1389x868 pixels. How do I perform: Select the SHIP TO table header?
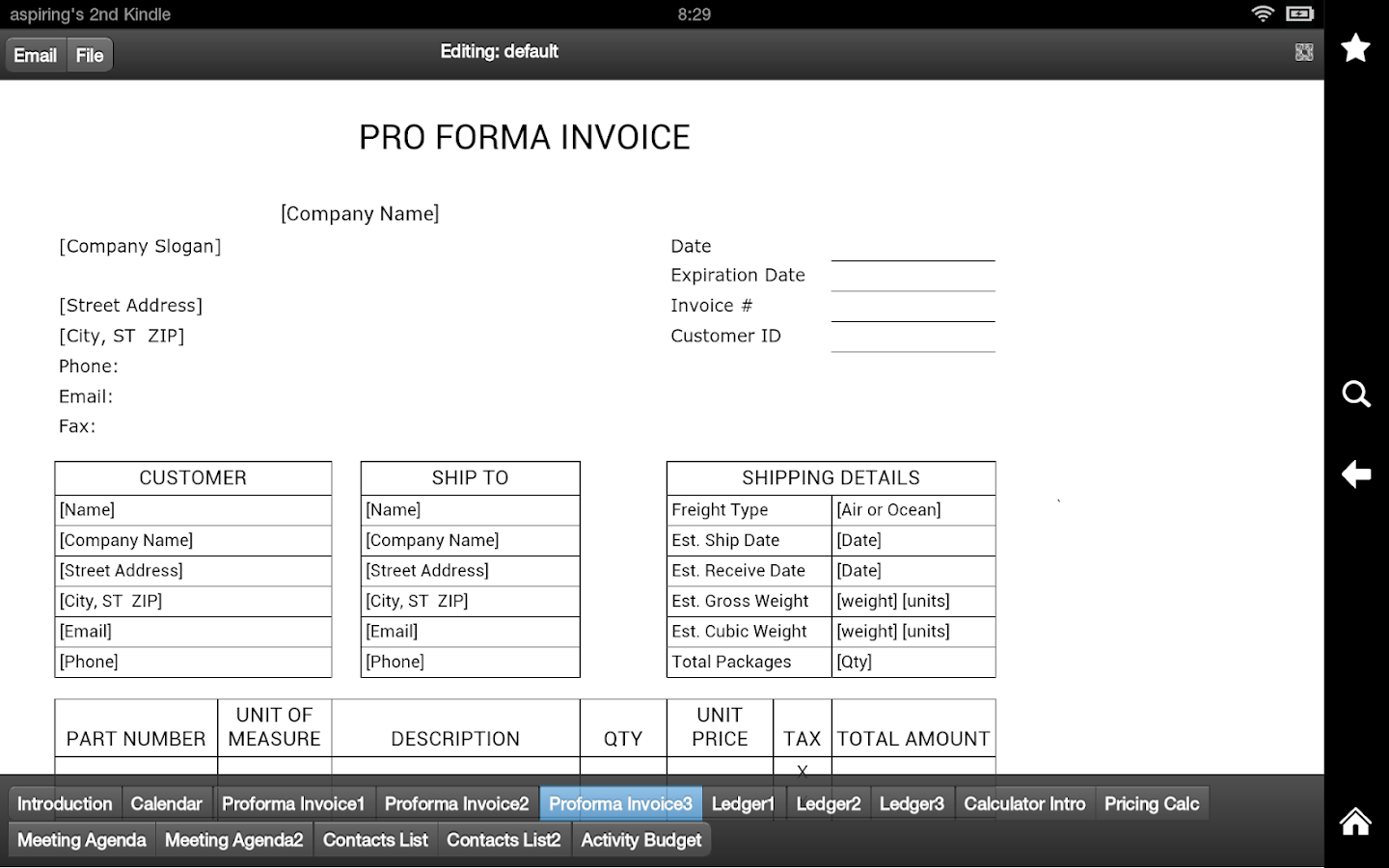click(x=471, y=478)
